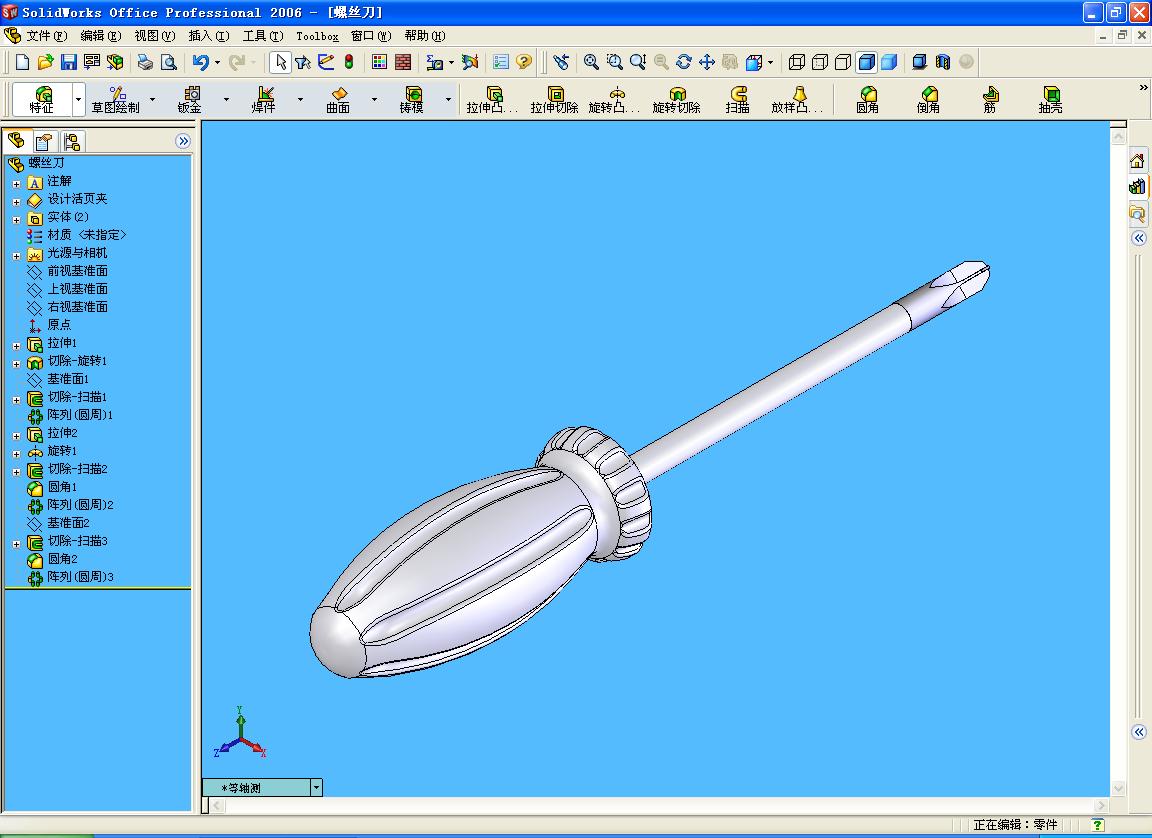Activate the Rotate View tool
This screenshot has height=838, width=1152.
click(x=684, y=62)
